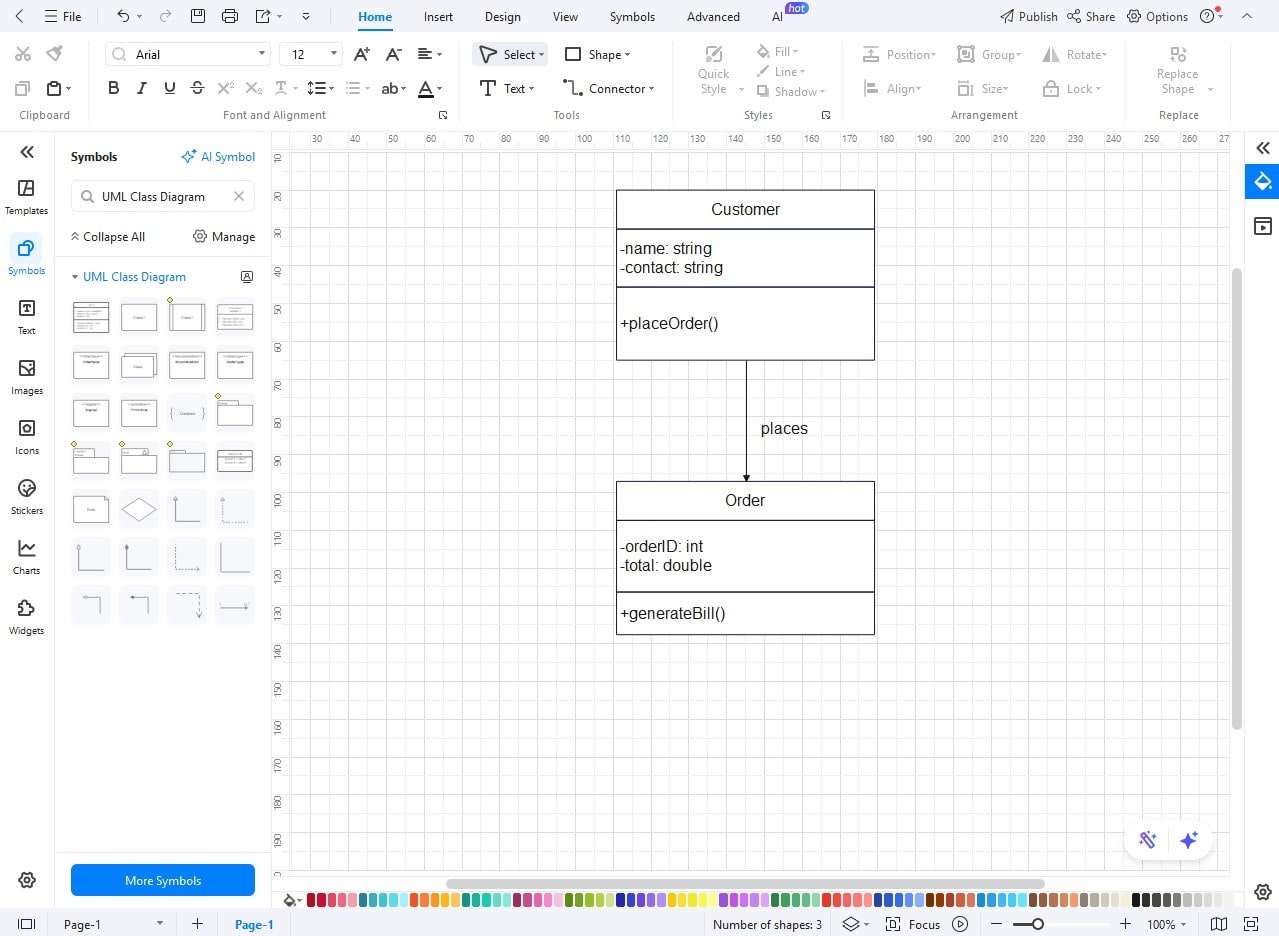Image resolution: width=1279 pixels, height=936 pixels.
Task: Click the Publish button
Action: pos(1028,16)
